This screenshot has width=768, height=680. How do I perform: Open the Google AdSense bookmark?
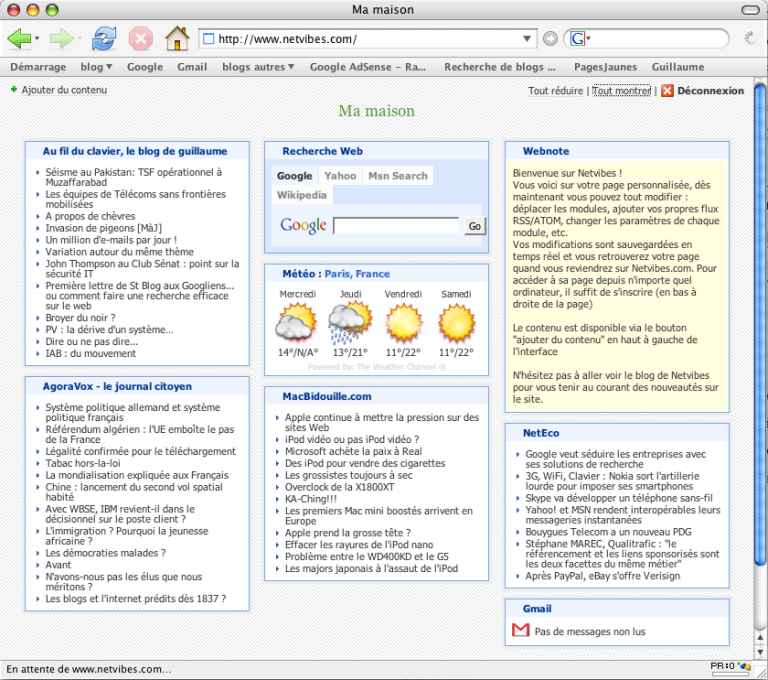pos(368,67)
